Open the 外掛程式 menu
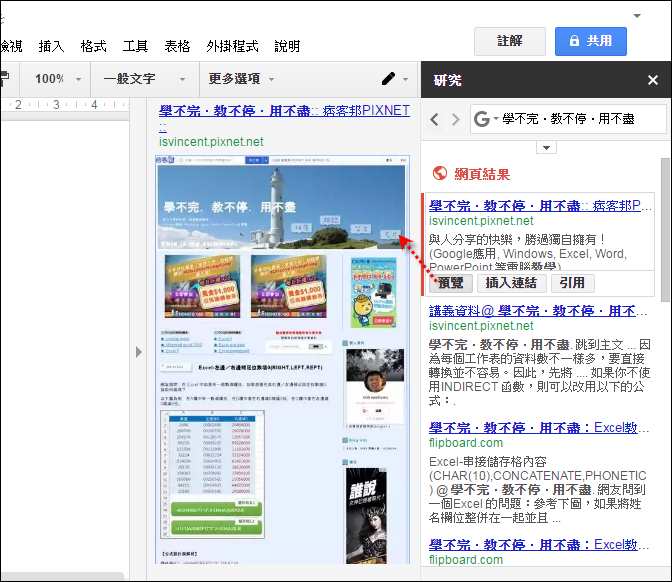Image resolution: width=672 pixels, height=582 pixels. 232,46
